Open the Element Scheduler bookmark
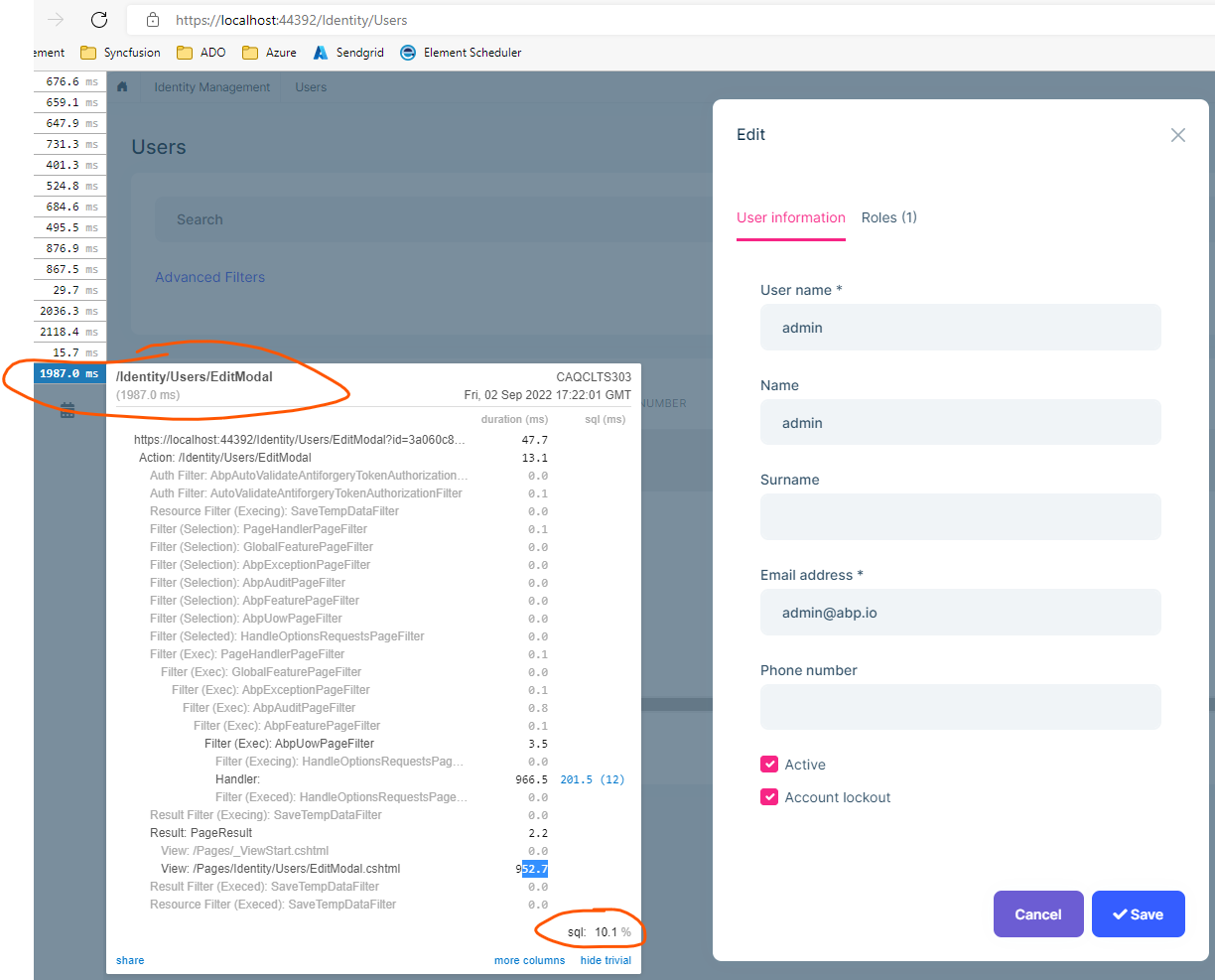 (x=461, y=53)
